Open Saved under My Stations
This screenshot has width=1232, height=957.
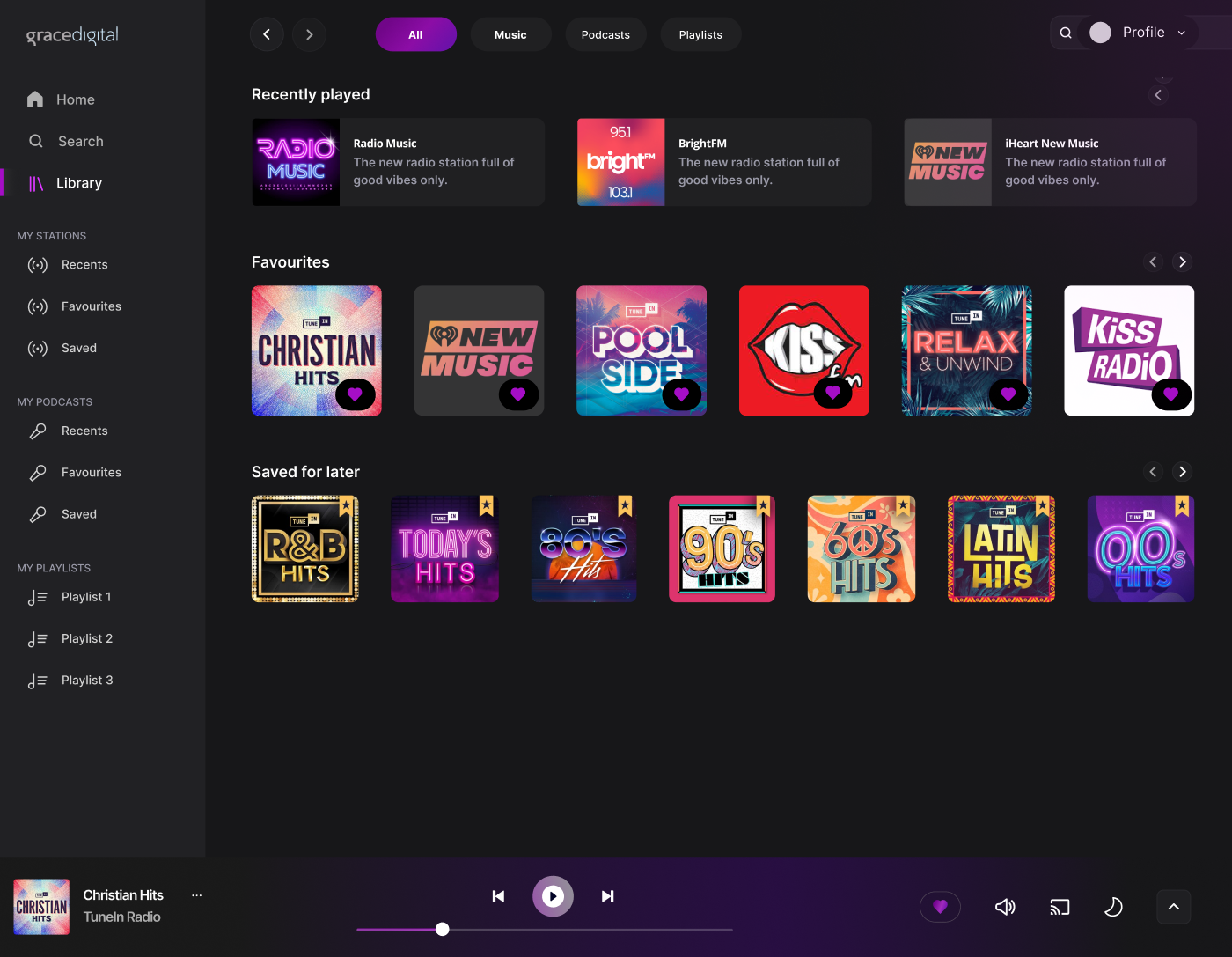coord(62,348)
